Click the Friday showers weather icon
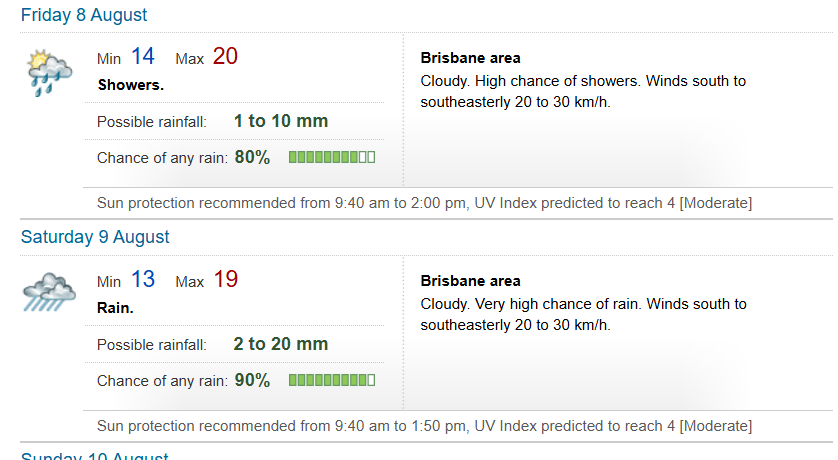Image resolution: width=838 pixels, height=460 pixels. [49, 73]
